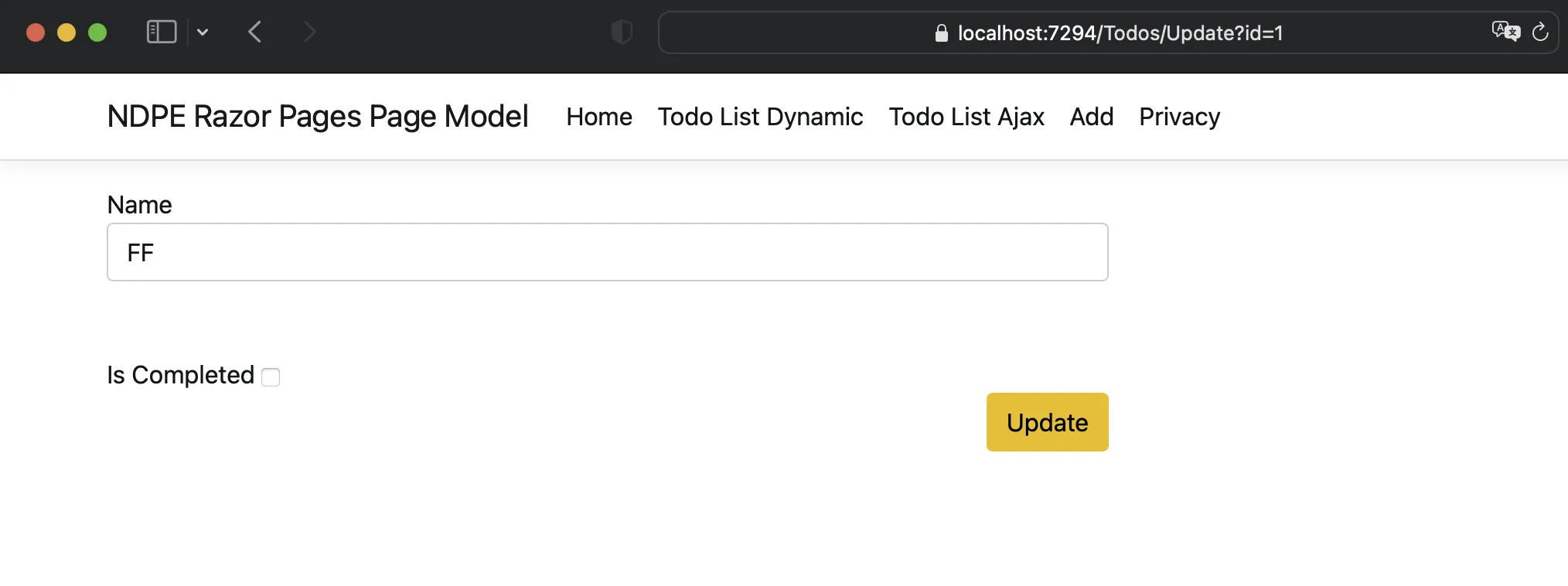Viewport: 1568px width, 586px height.
Task: Click the forward navigation arrow
Action: tap(309, 32)
